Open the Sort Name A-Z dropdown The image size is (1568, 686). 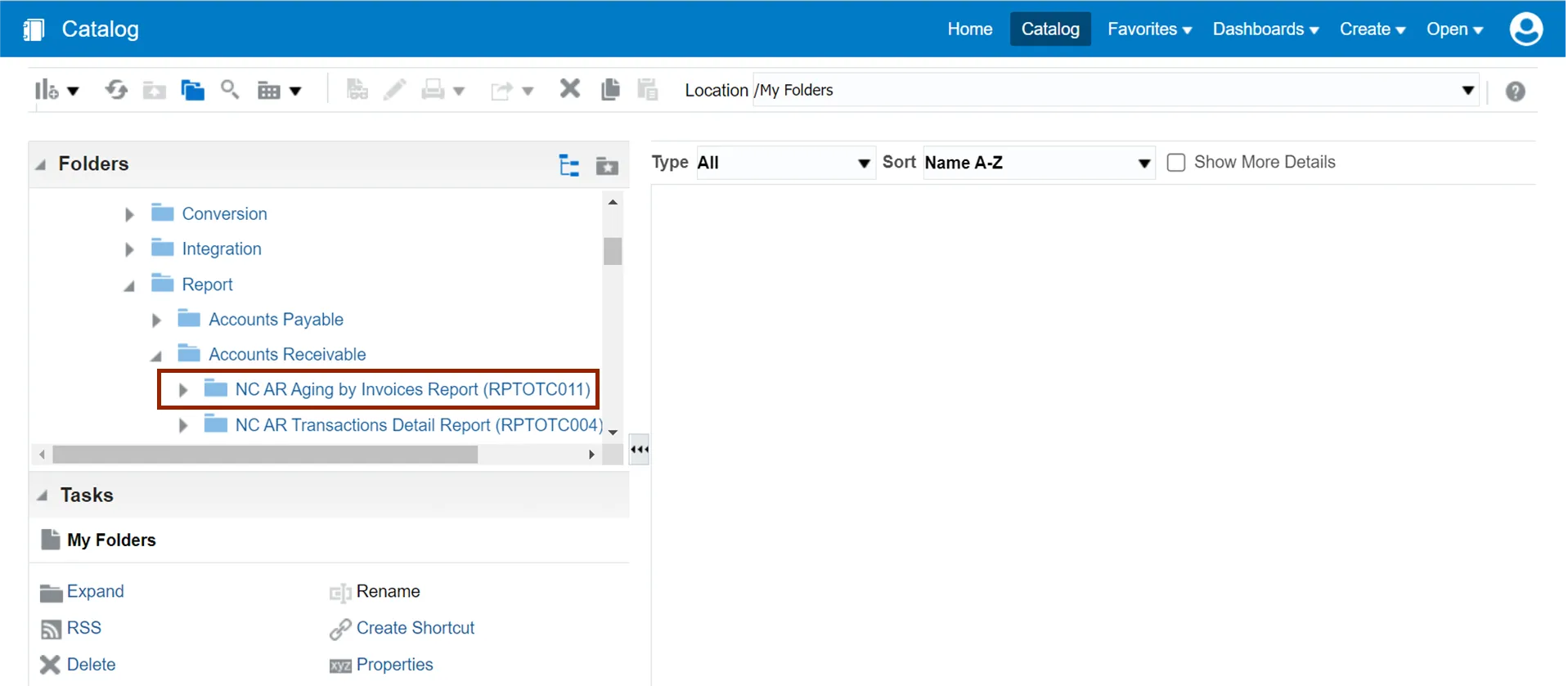[x=1038, y=163]
